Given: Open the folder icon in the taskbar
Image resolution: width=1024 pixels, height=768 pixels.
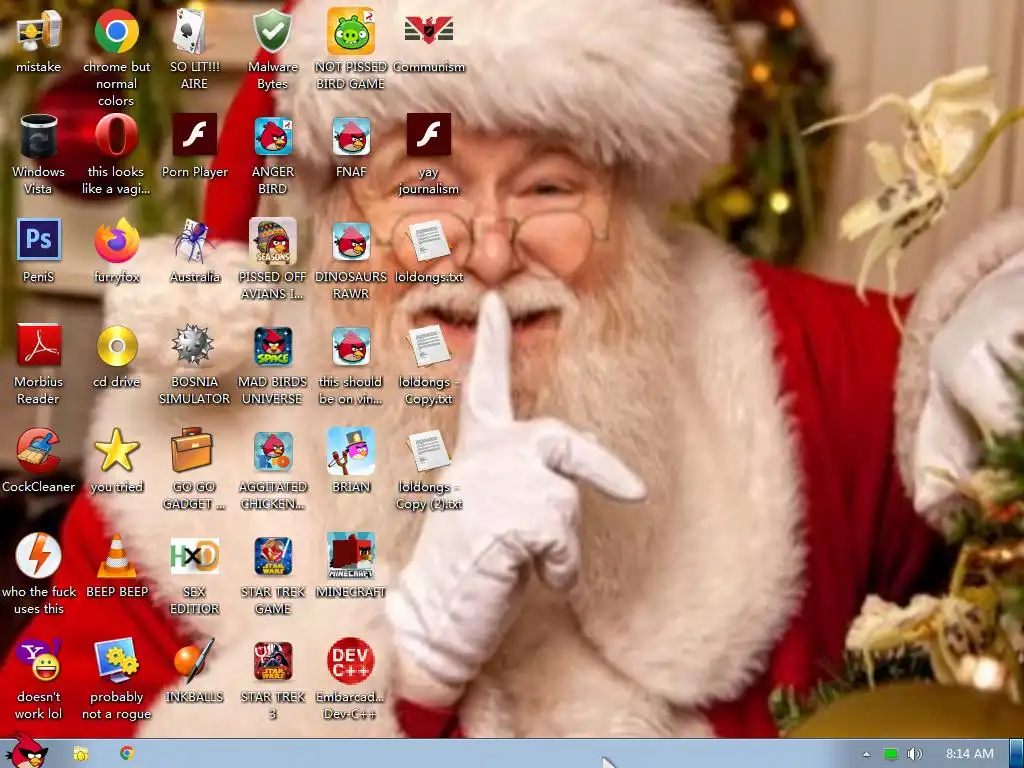Looking at the screenshot, I should pyautogui.click(x=80, y=754).
